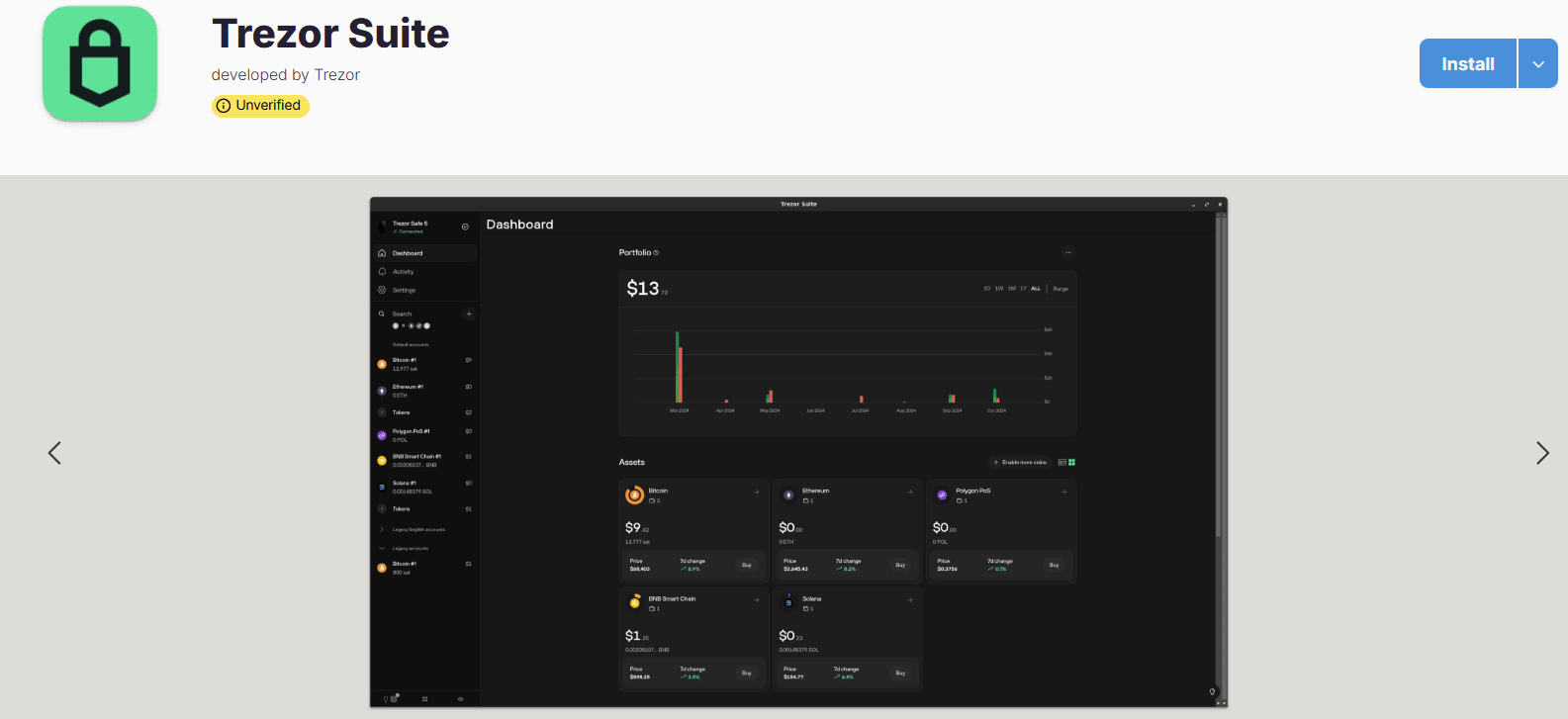Screen dimensions: 1568x719
Task: Click the Enable more coins button
Action: point(1020,463)
